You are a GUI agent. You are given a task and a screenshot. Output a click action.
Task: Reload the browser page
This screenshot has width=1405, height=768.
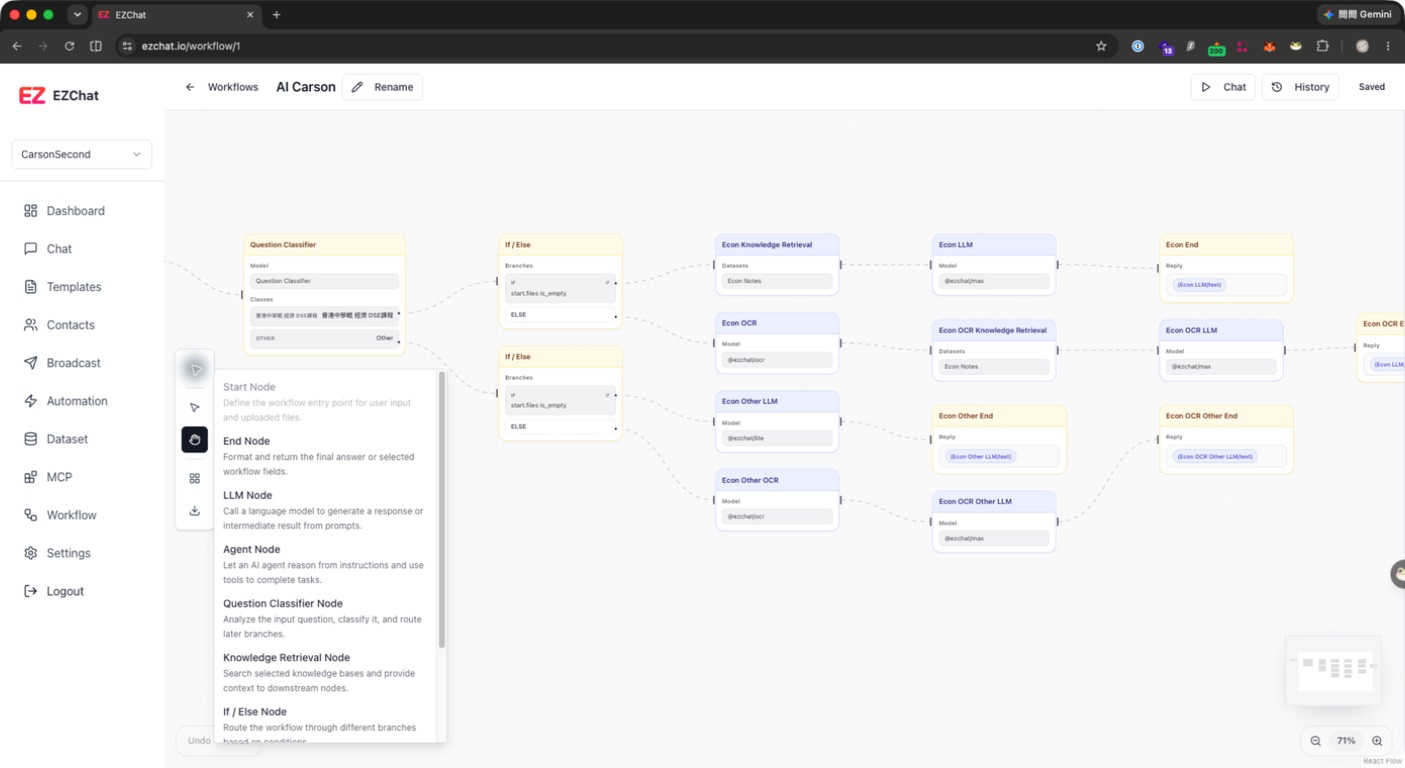tap(69, 46)
